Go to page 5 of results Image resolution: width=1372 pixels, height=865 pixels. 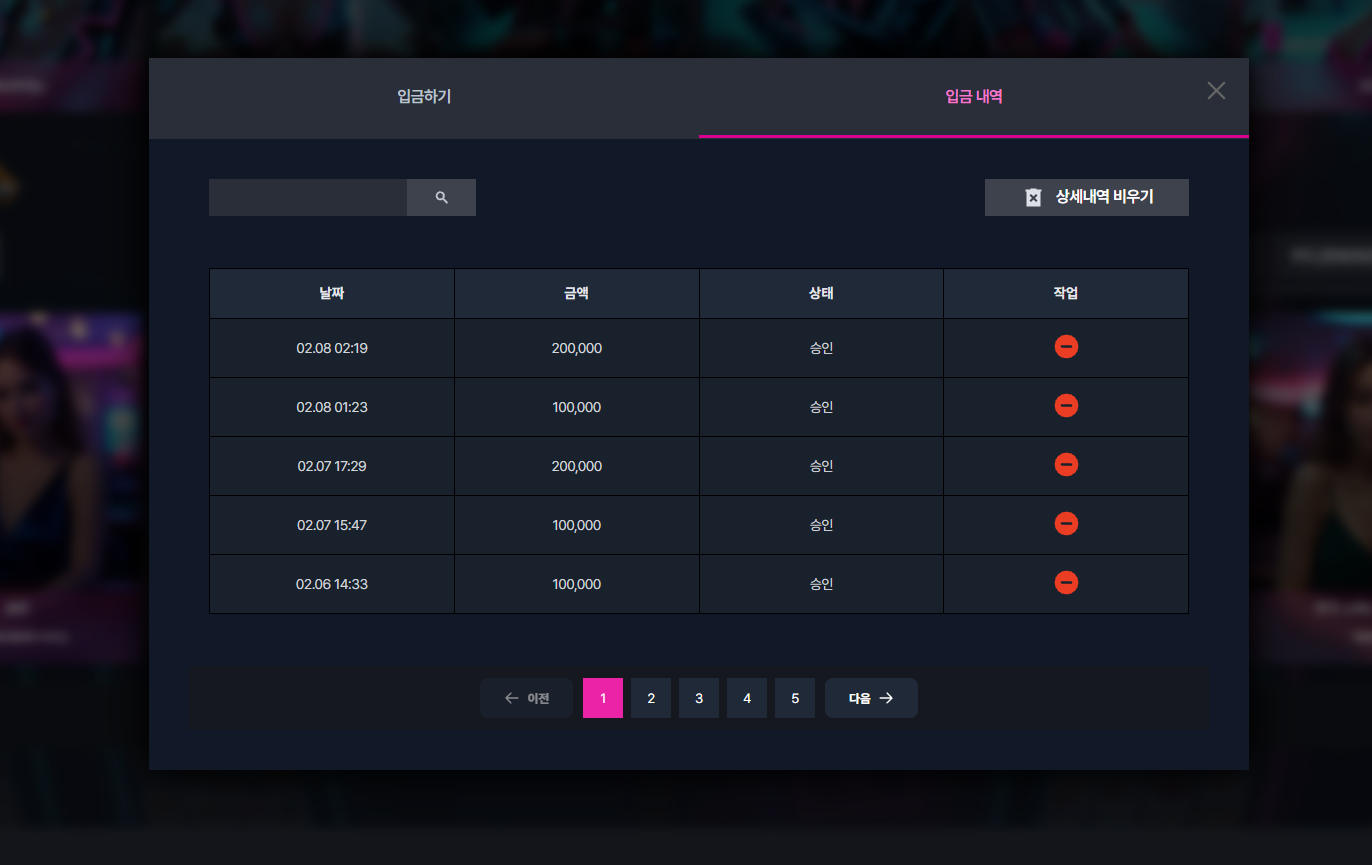[x=795, y=698]
